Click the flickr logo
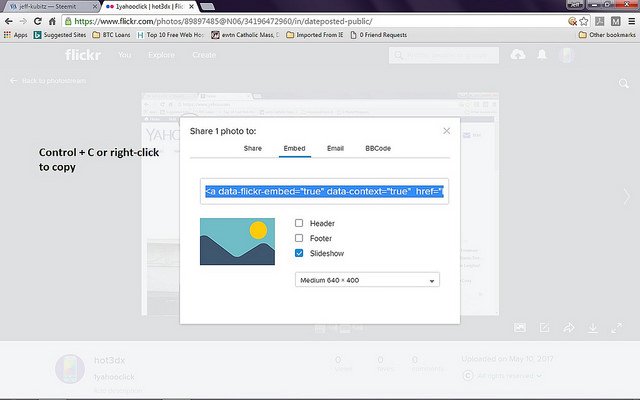640x400 pixels. 83,55
